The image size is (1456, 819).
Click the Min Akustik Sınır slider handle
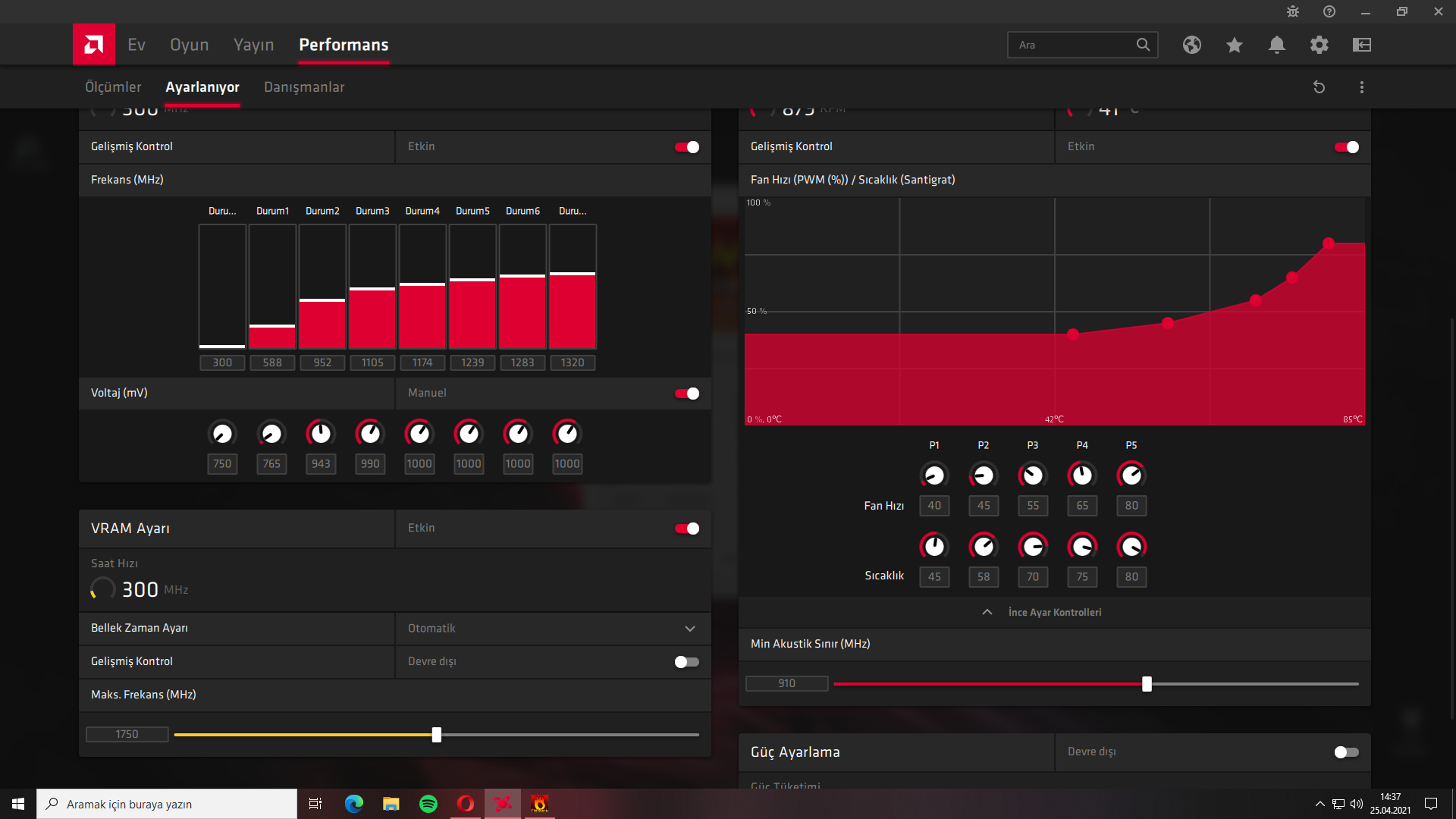coord(1147,684)
